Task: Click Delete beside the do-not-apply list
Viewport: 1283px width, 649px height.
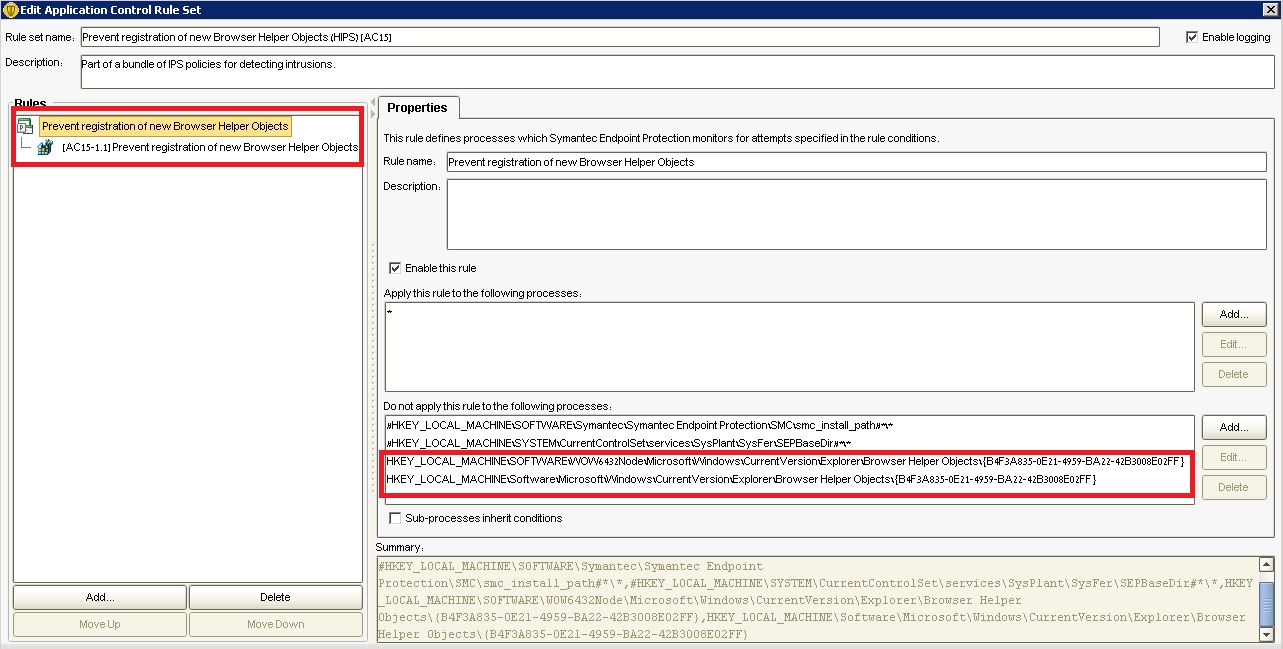Action: (x=1234, y=487)
